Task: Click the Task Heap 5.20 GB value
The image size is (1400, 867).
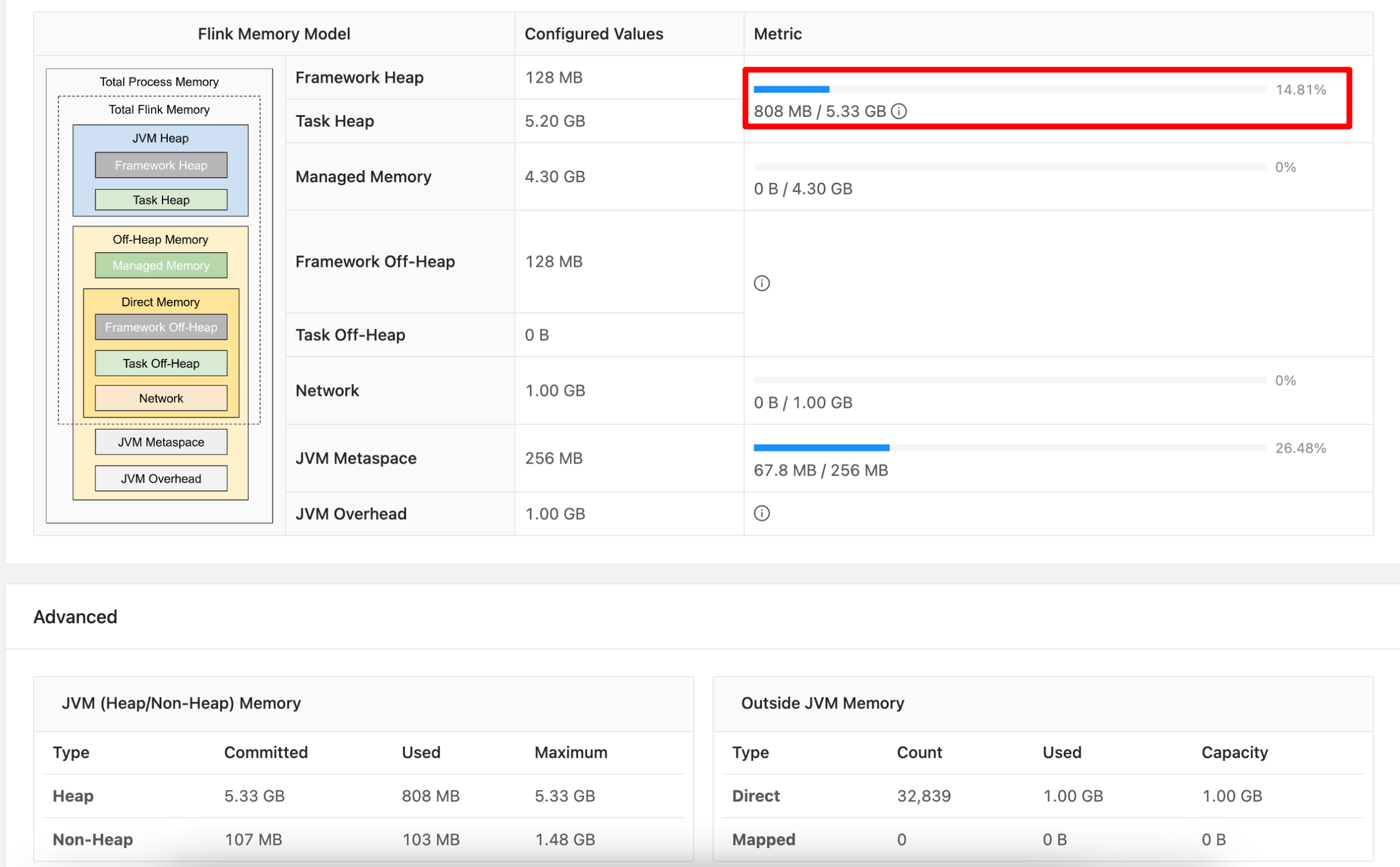Action: [x=555, y=121]
